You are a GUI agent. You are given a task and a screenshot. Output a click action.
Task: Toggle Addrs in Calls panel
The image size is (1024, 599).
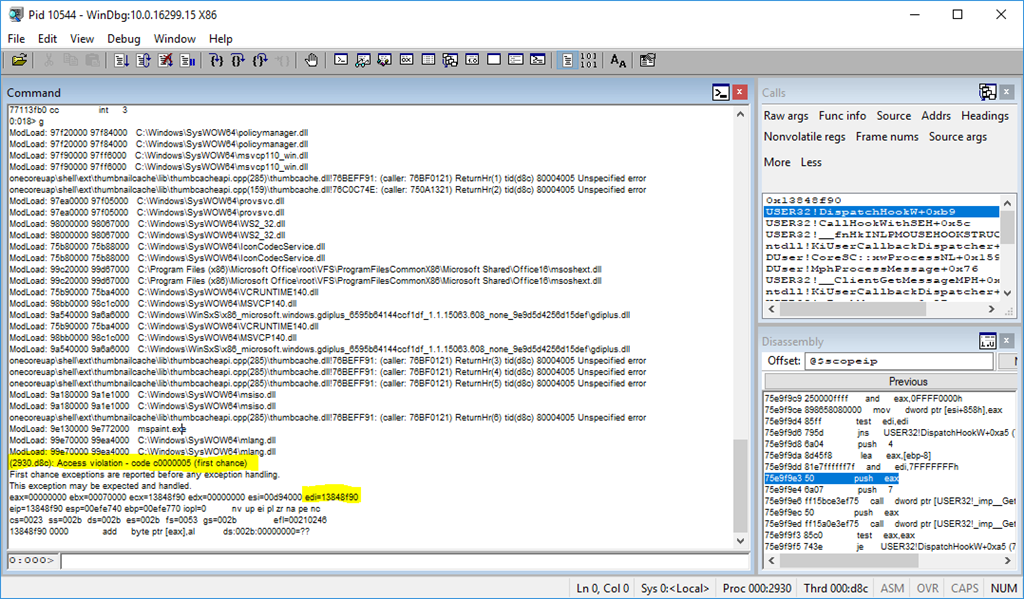point(936,116)
